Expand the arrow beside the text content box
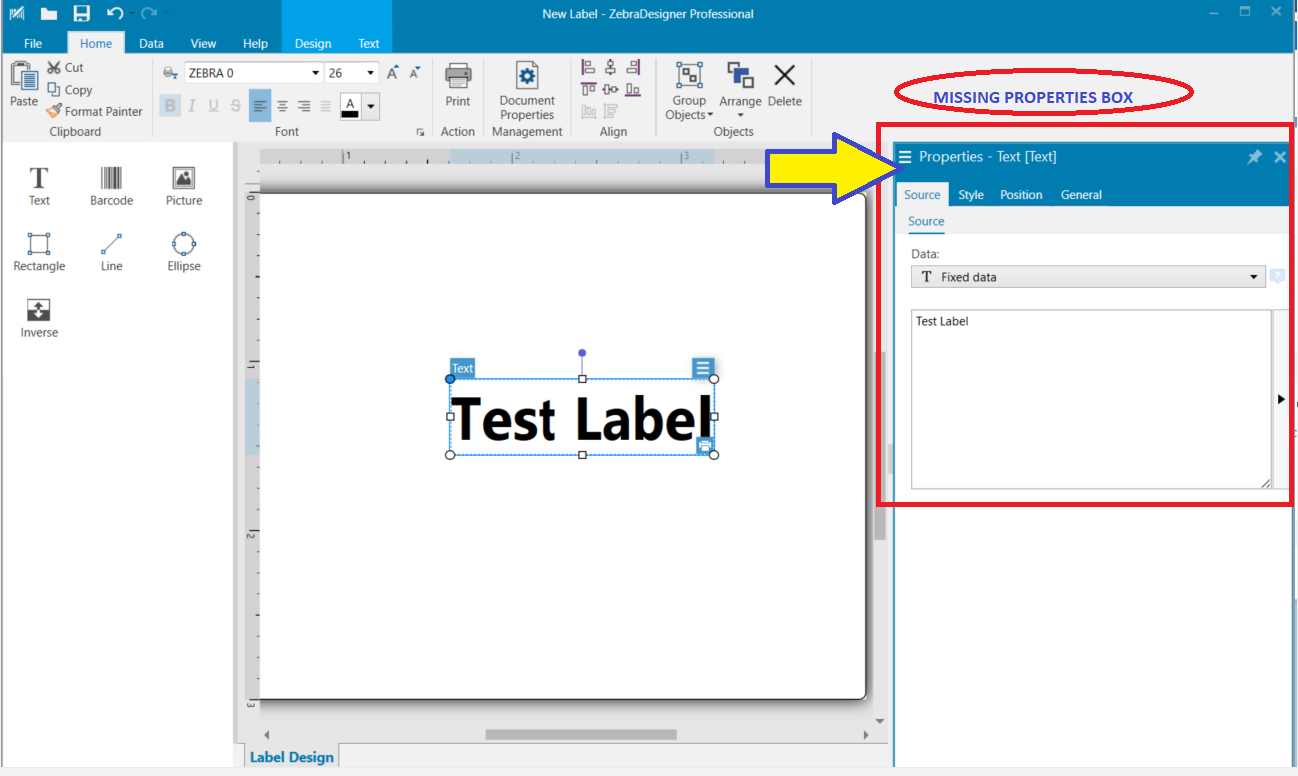The height and width of the screenshot is (776, 1298). point(1281,399)
